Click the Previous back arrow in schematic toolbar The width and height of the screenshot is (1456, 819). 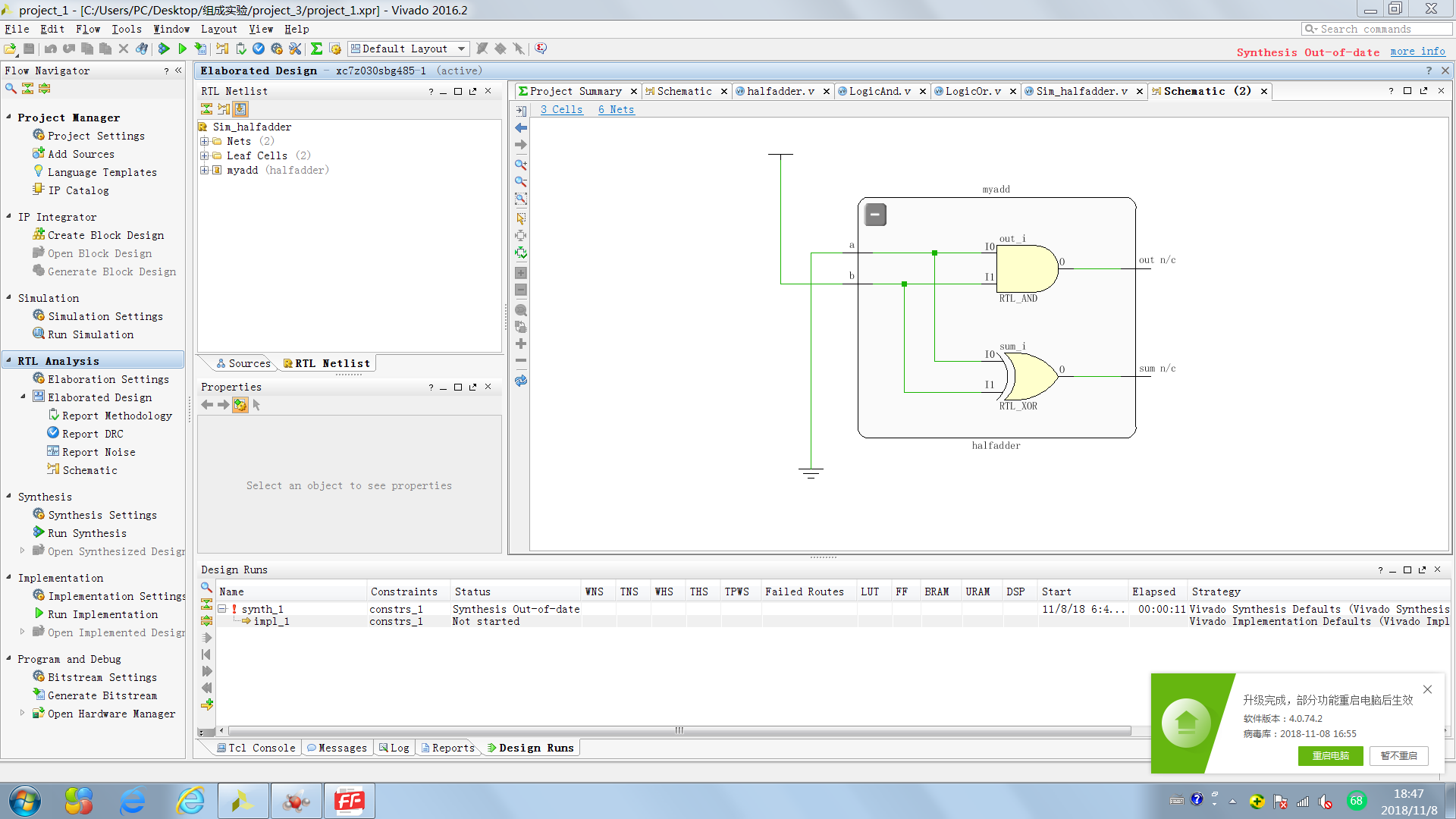pos(521,127)
